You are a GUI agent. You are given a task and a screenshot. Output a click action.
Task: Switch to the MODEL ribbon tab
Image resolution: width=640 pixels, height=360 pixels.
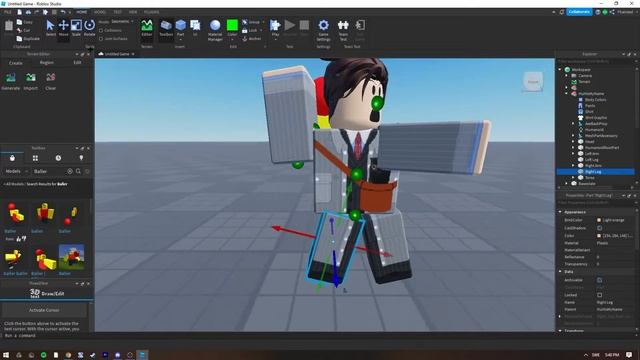tap(100, 12)
